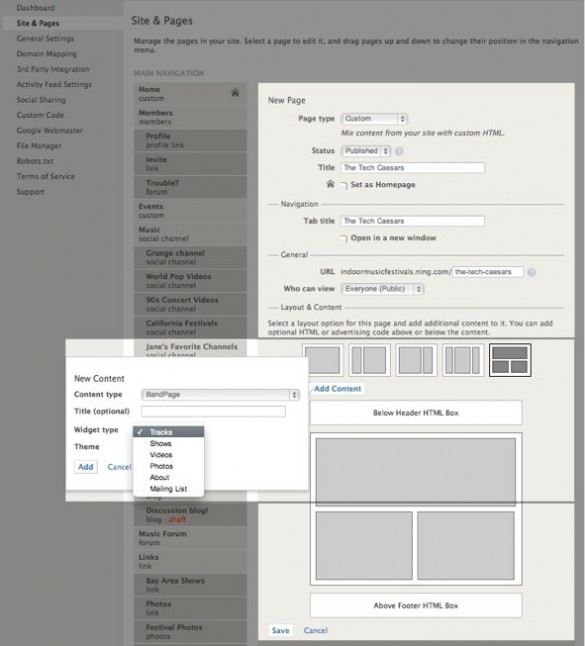This screenshot has height=646, width=585.
Task: Select the Music social channel row
Action: [190, 234]
